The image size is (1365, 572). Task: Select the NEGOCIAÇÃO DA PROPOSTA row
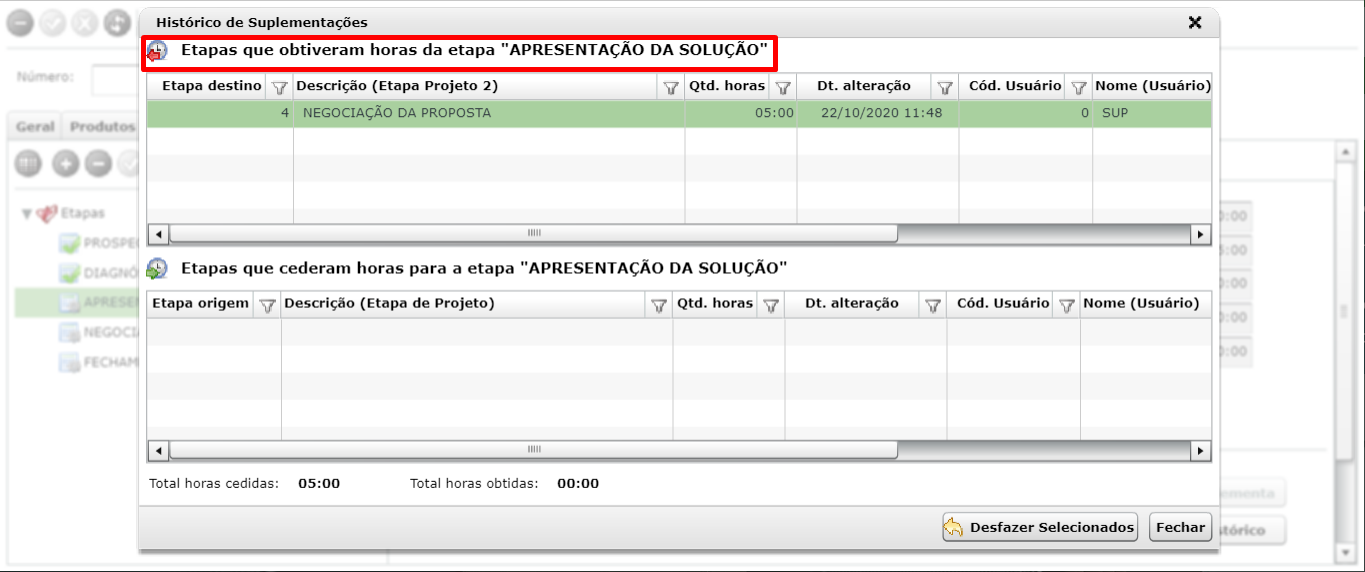click(679, 113)
